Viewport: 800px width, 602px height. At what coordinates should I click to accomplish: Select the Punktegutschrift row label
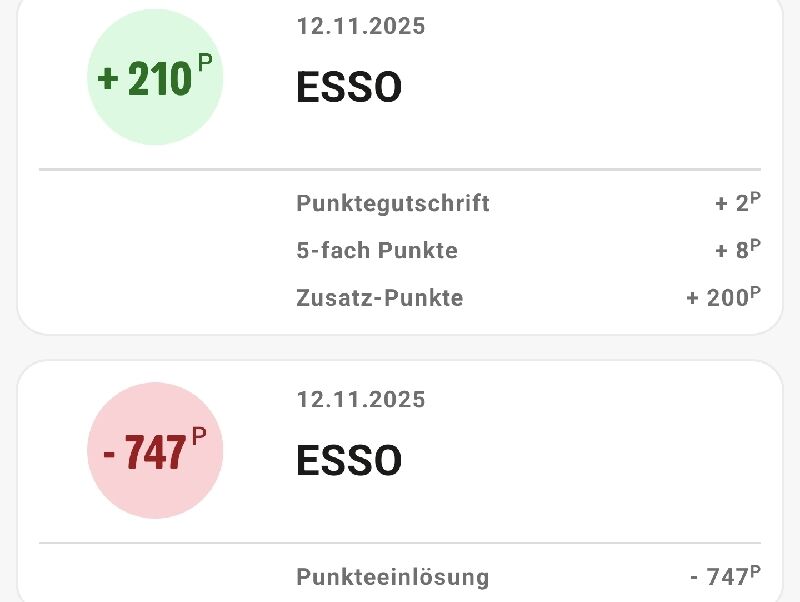pyautogui.click(x=393, y=204)
